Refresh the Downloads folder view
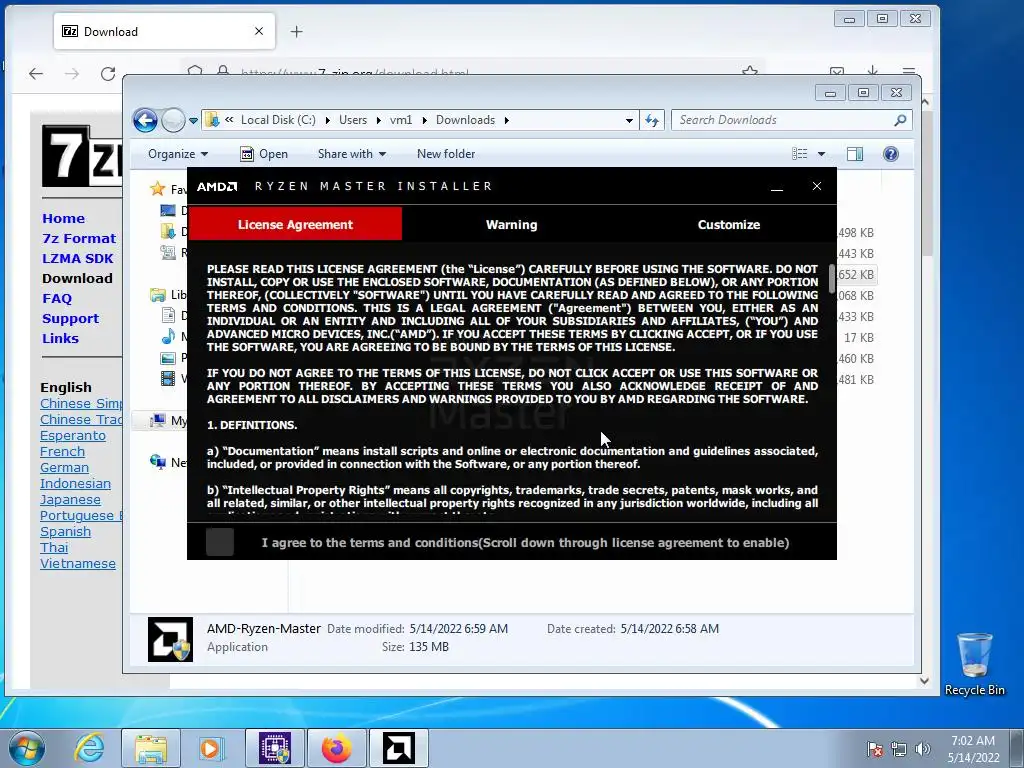The image size is (1024, 768). coord(652,121)
